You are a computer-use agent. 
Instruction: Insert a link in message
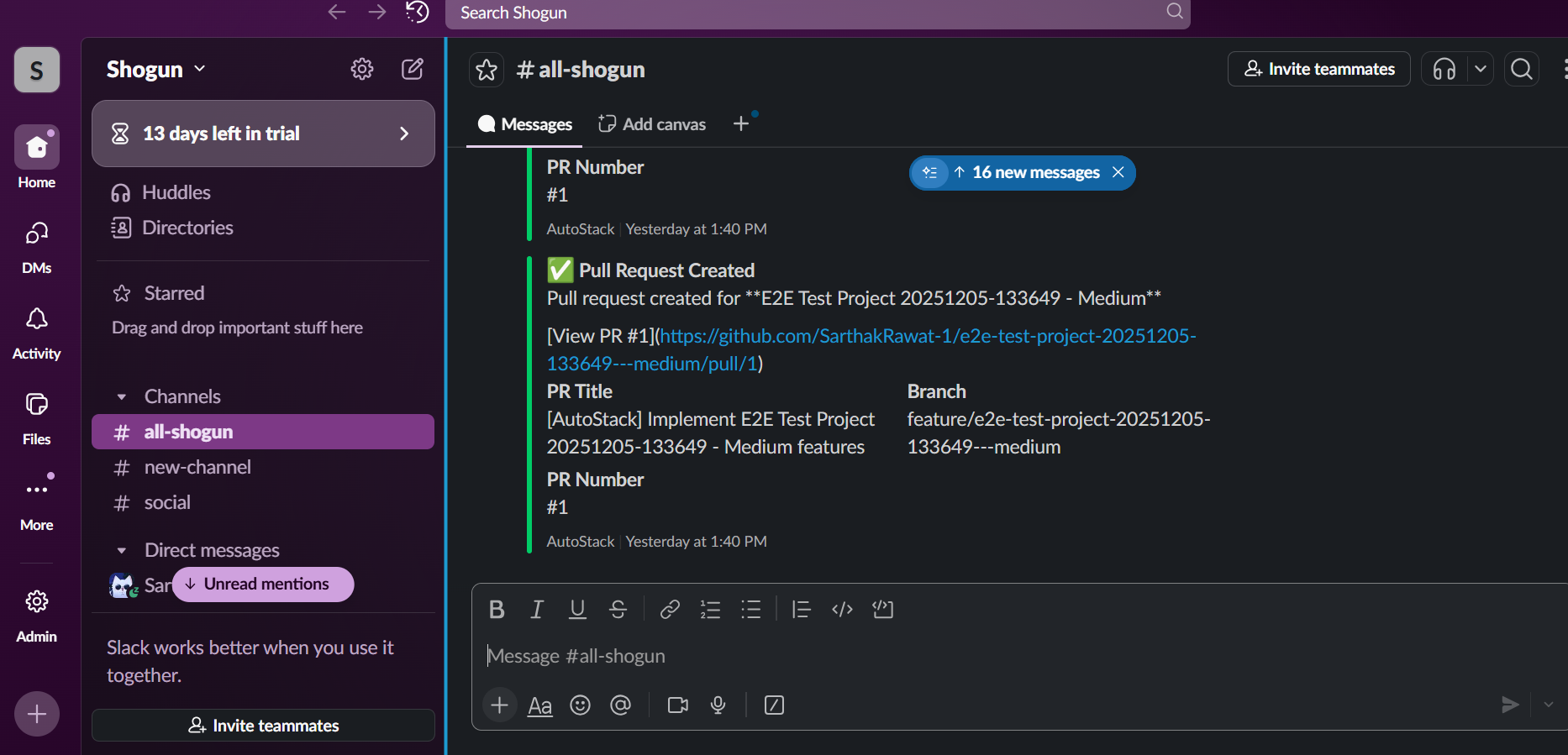670,610
